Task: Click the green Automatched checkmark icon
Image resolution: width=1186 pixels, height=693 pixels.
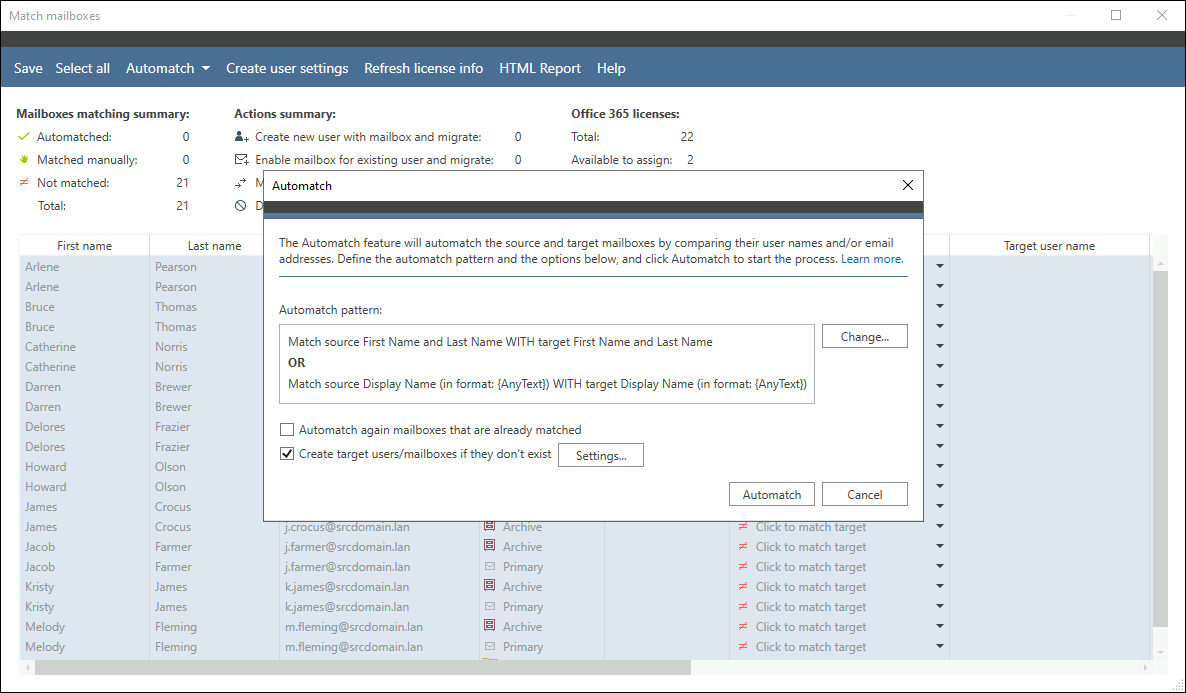Action: pyautogui.click(x=24, y=137)
